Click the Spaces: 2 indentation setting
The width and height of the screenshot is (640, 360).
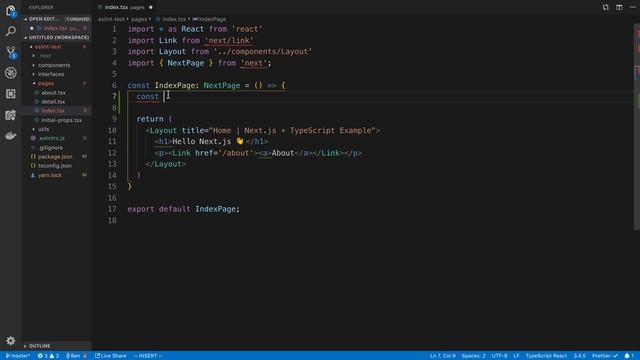(x=473, y=356)
